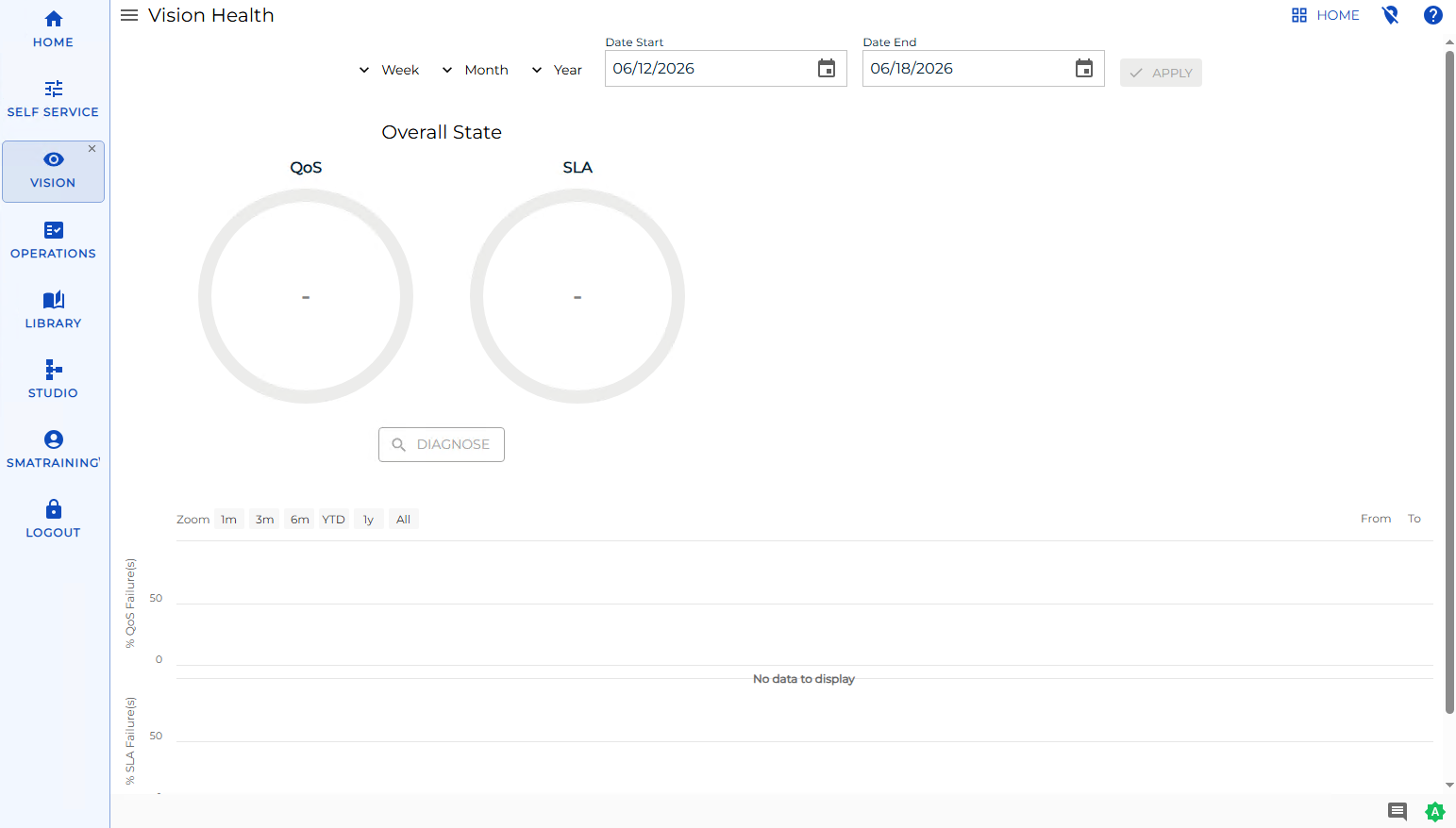Screen dimensions: 1456x828
Task: Click the 'Overall State' heading
Action: tap(442, 132)
